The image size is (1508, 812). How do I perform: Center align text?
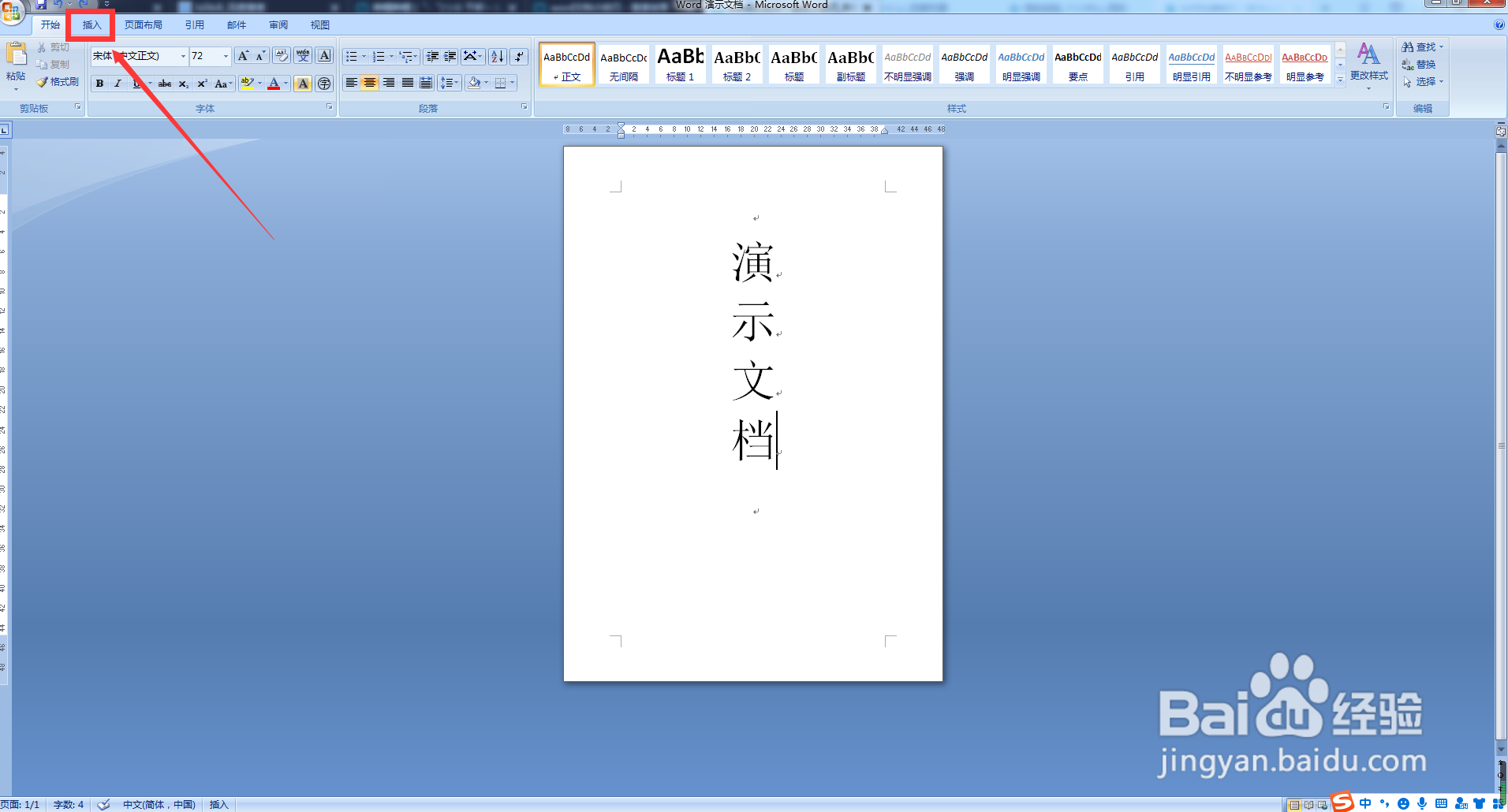pos(370,83)
